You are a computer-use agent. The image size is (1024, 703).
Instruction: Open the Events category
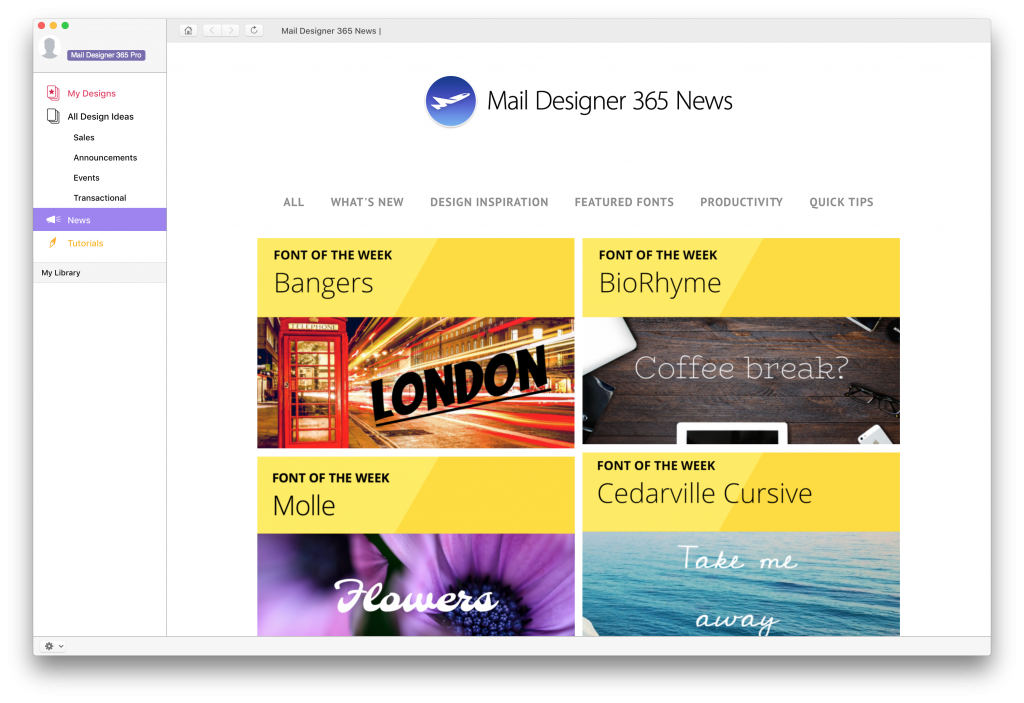(86, 178)
